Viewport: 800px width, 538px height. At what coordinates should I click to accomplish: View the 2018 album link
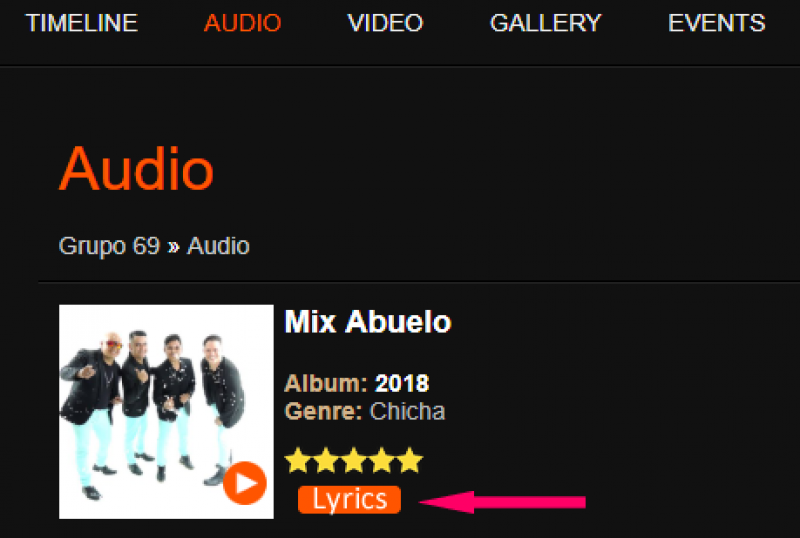click(402, 383)
